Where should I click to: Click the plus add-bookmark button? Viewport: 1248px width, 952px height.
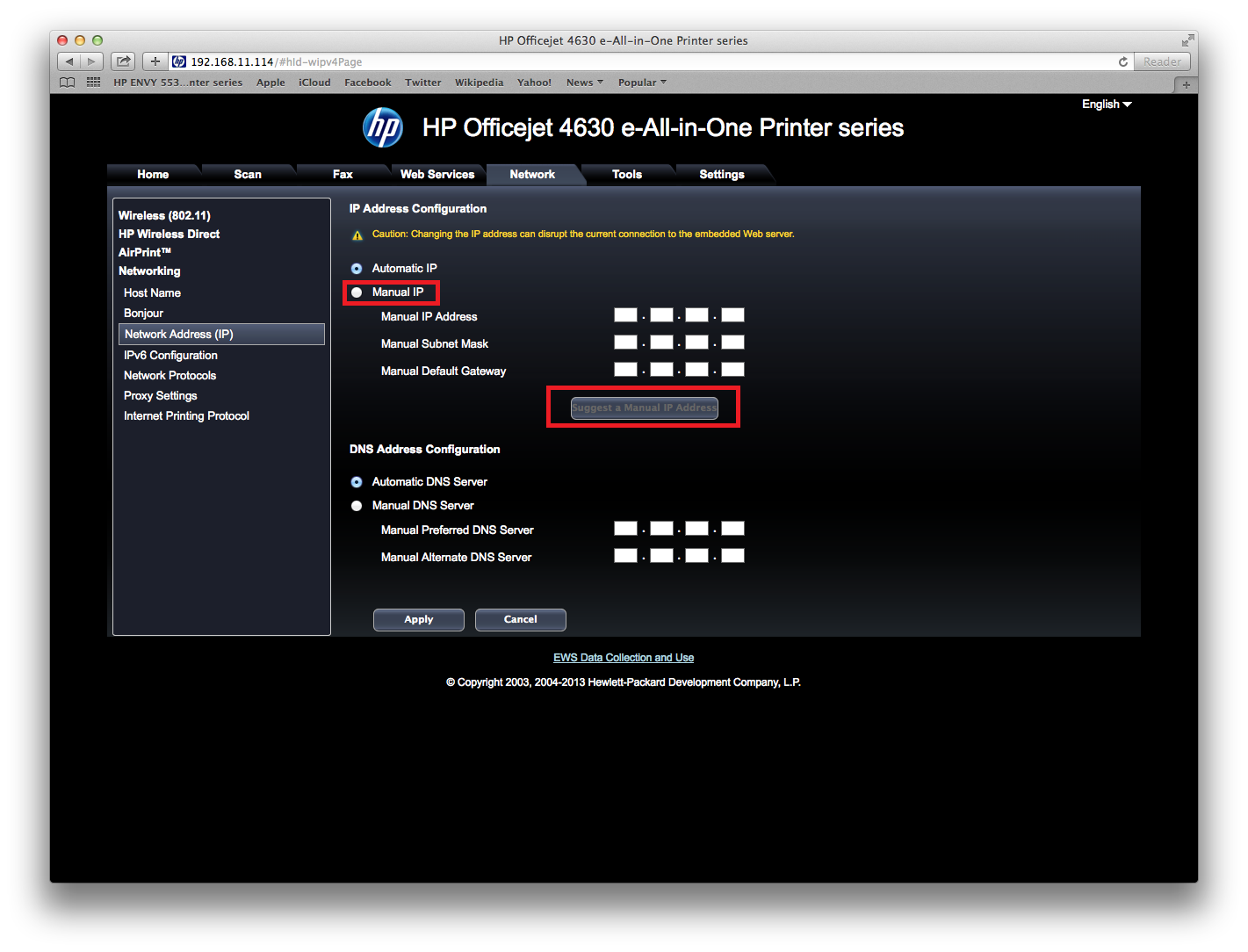click(x=155, y=61)
